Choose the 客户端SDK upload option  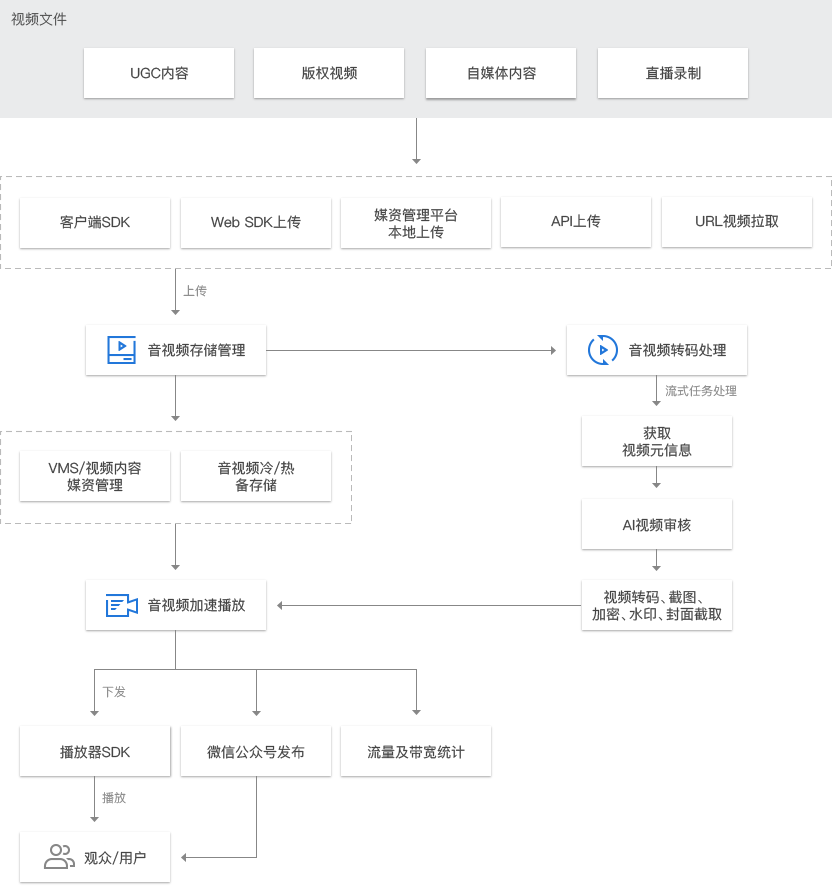point(95,222)
